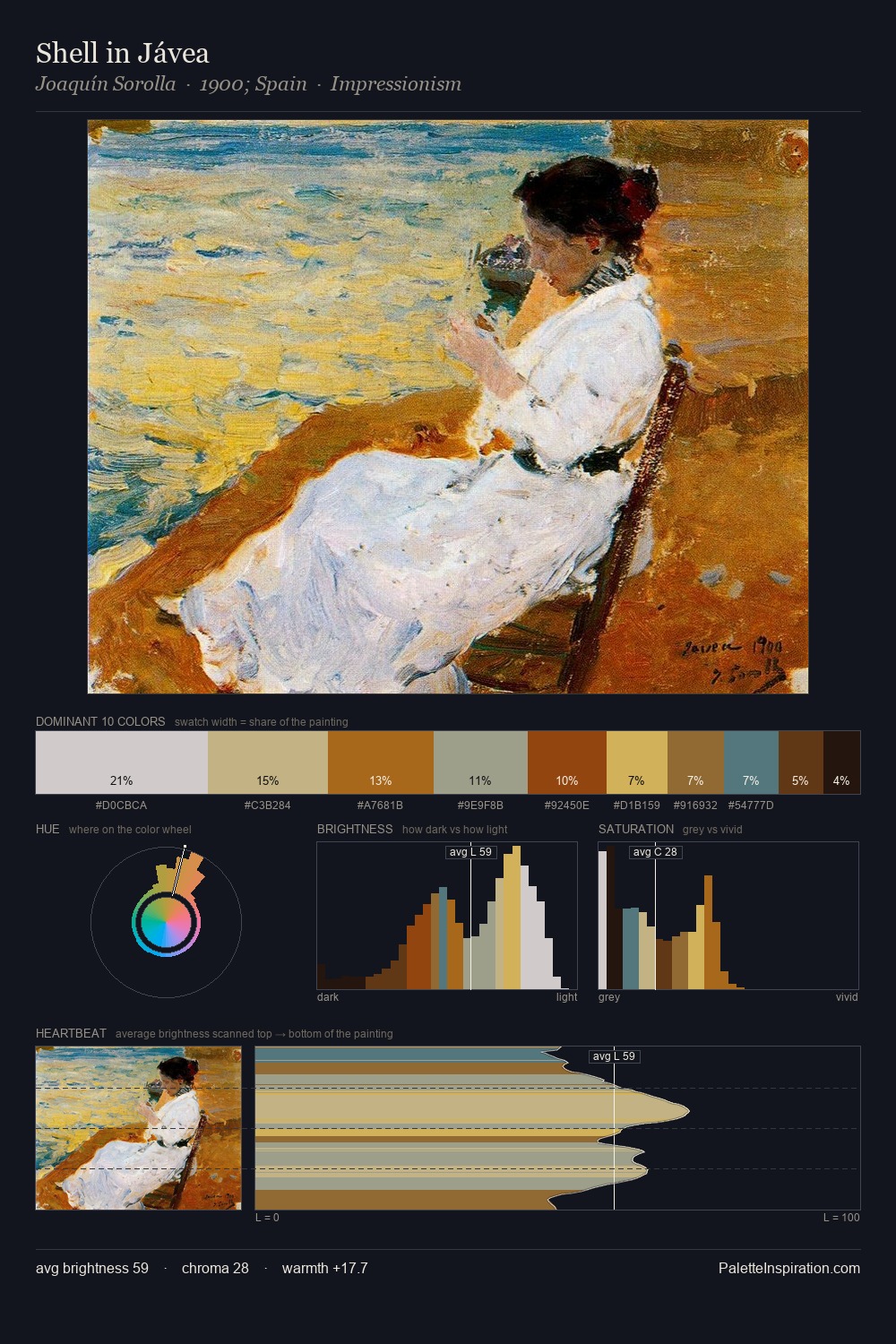Click the swatch above the #916932 label

[x=695, y=762]
